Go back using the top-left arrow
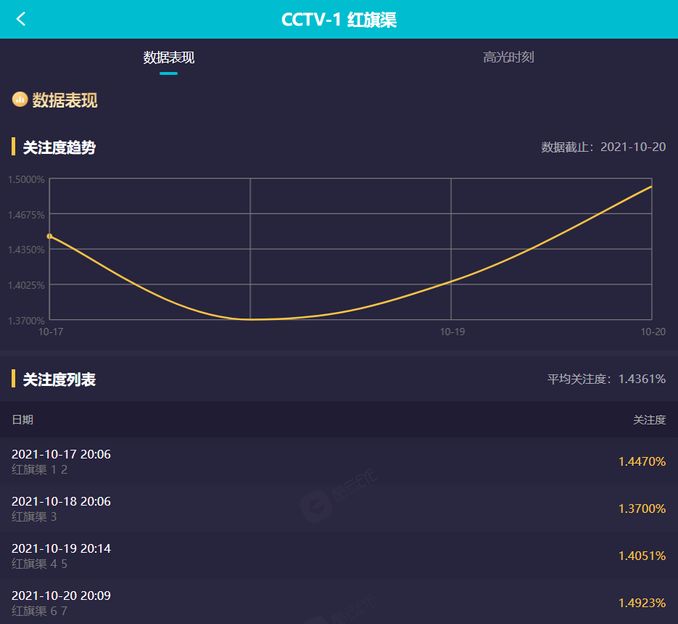The width and height of the screenshot is (678, 624). (21, 19)
